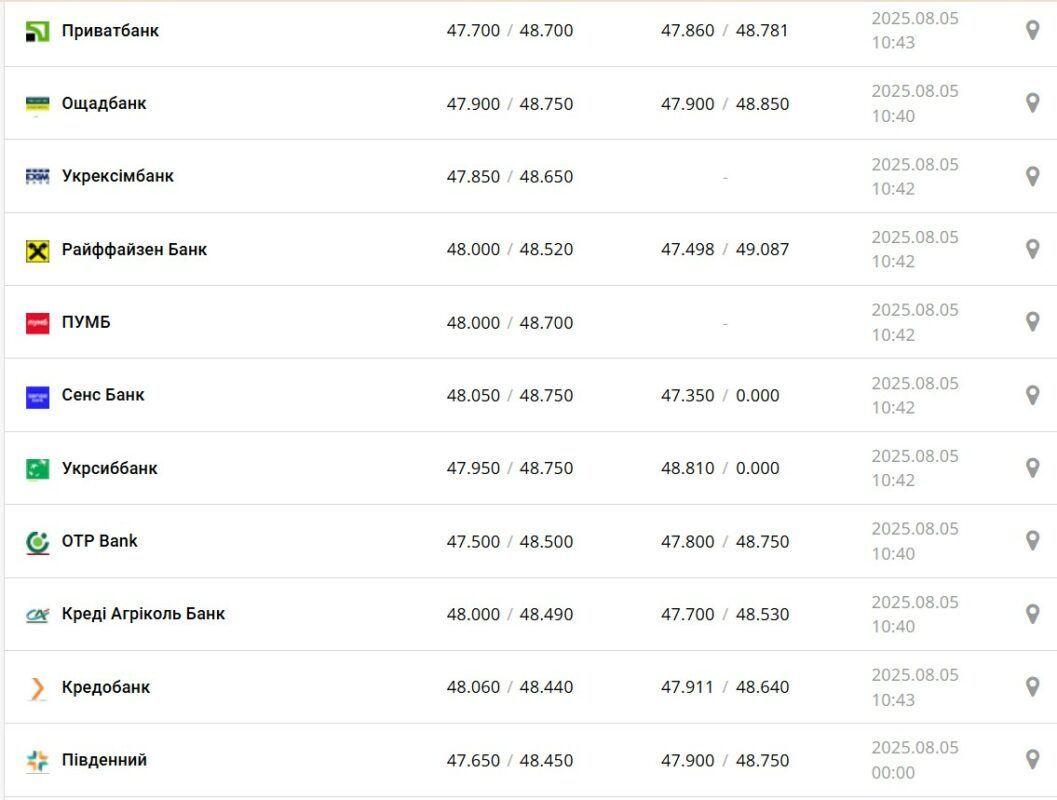
Task: Show map pin for Кредобанк
Action: [1032, 687]
